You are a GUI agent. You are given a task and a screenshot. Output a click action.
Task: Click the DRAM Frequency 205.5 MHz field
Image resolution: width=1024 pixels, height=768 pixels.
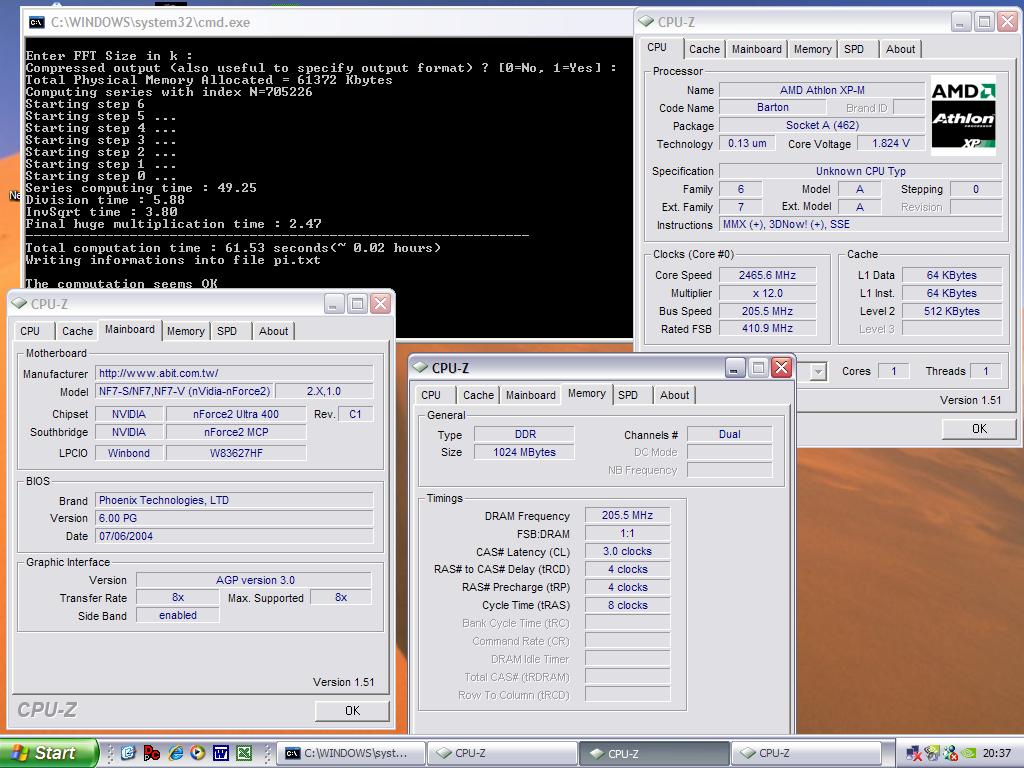627,515
